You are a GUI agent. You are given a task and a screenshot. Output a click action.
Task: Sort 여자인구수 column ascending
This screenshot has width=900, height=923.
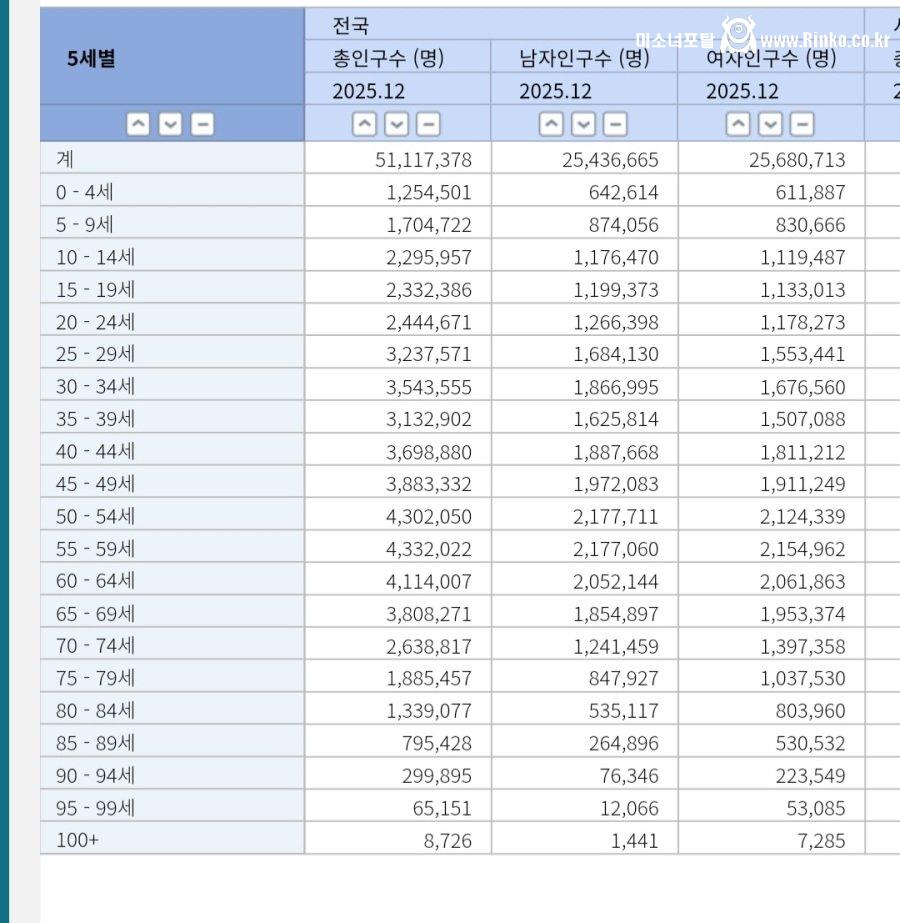coord(737,124)
